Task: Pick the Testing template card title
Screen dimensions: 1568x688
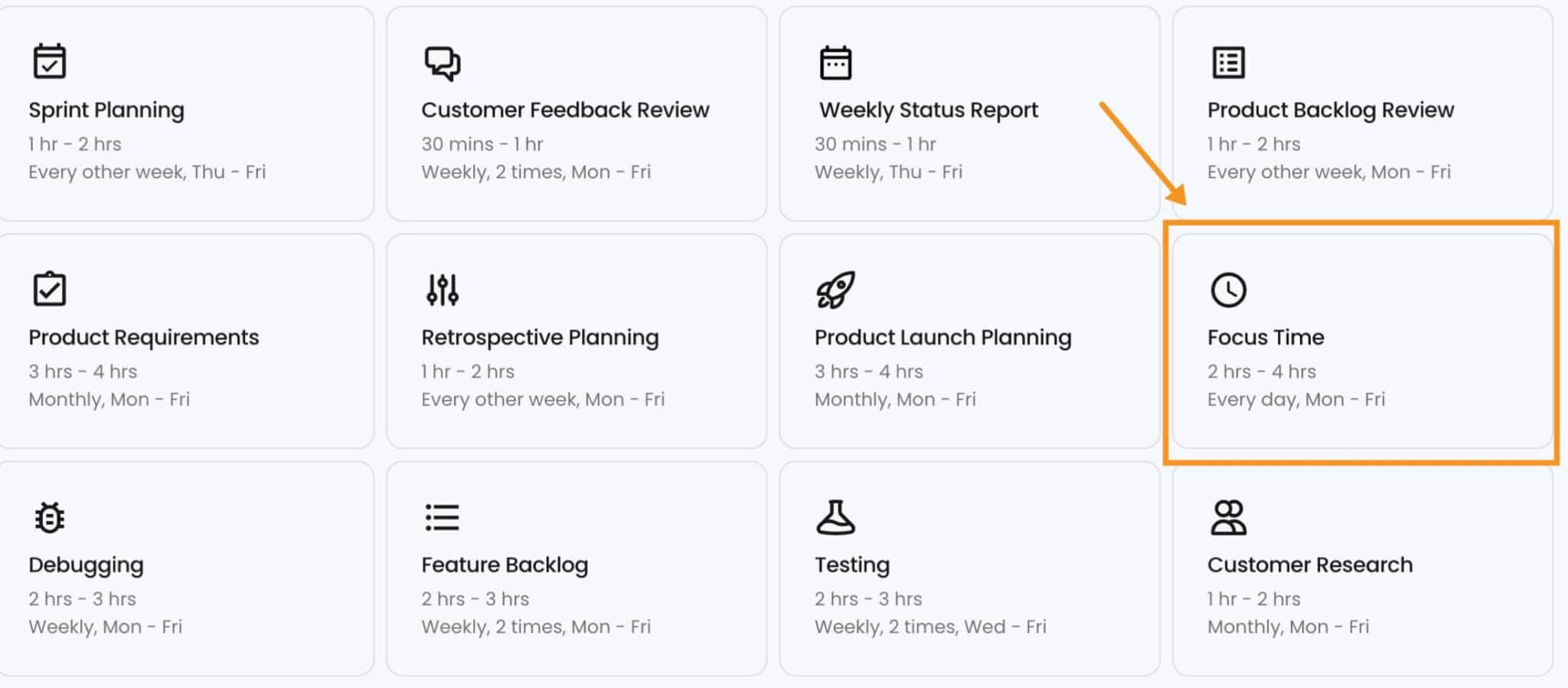Action: [x=851, y=565]
